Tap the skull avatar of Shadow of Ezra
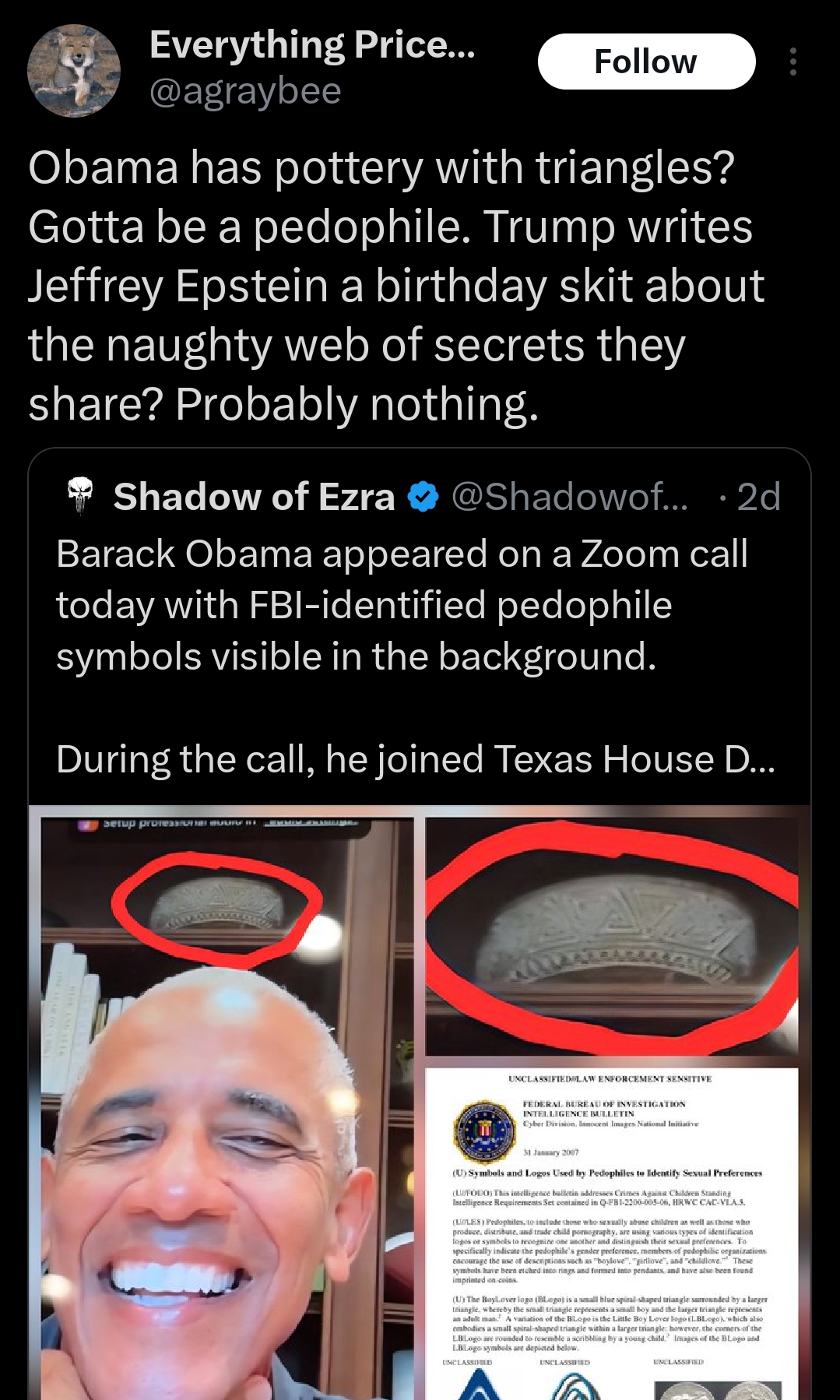Viewport: 840px width, 1400px height. pyautogui.click(x=79, y=496)
